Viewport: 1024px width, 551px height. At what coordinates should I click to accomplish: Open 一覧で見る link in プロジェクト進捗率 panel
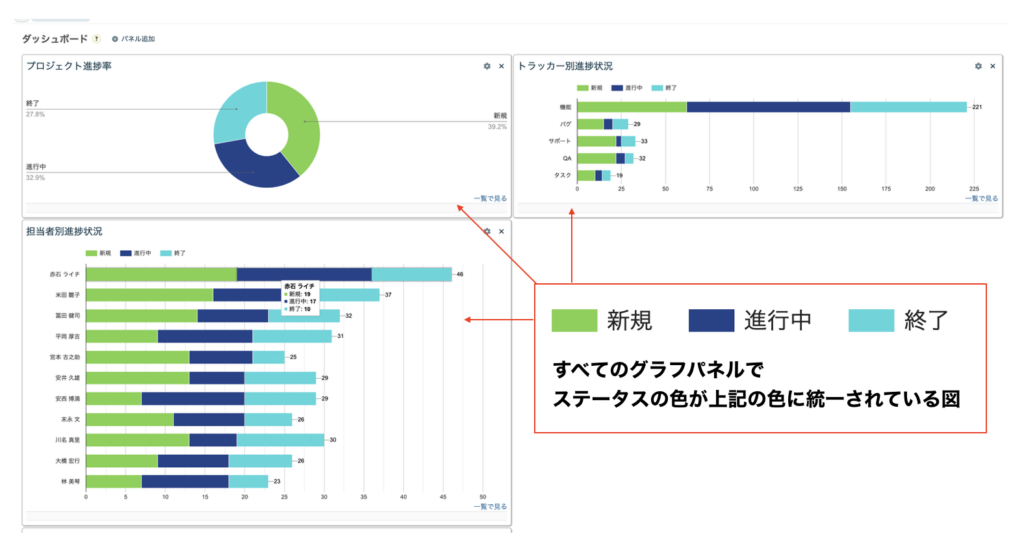coord(490,198)
